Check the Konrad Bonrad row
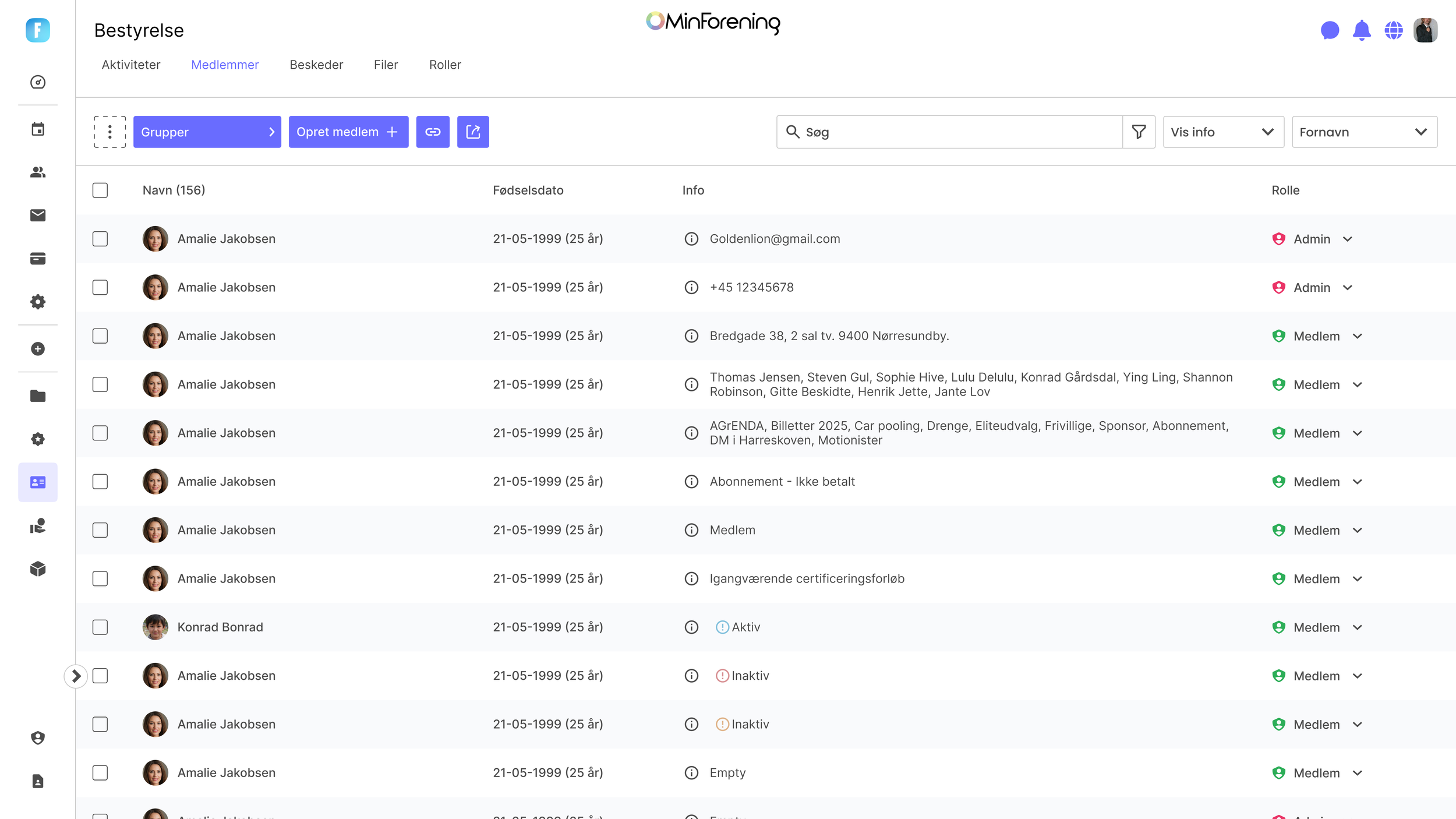1456x819 pixels. 100,627
